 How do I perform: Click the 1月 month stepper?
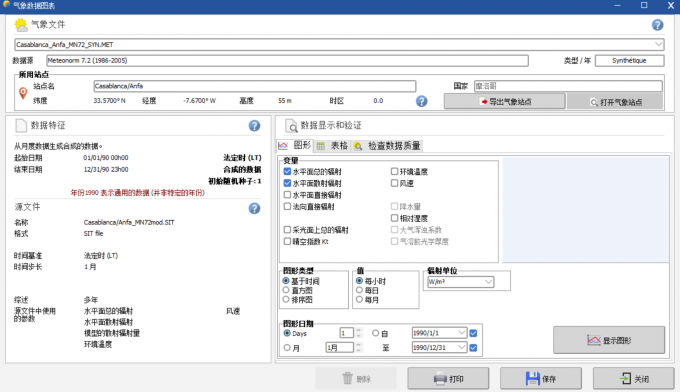pos(358,347)
